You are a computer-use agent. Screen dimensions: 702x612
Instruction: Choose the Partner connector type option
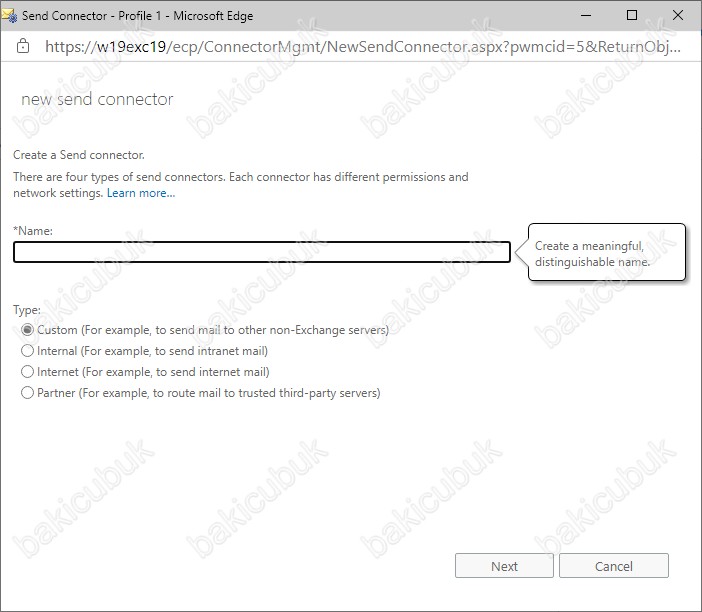pos(27,393)
